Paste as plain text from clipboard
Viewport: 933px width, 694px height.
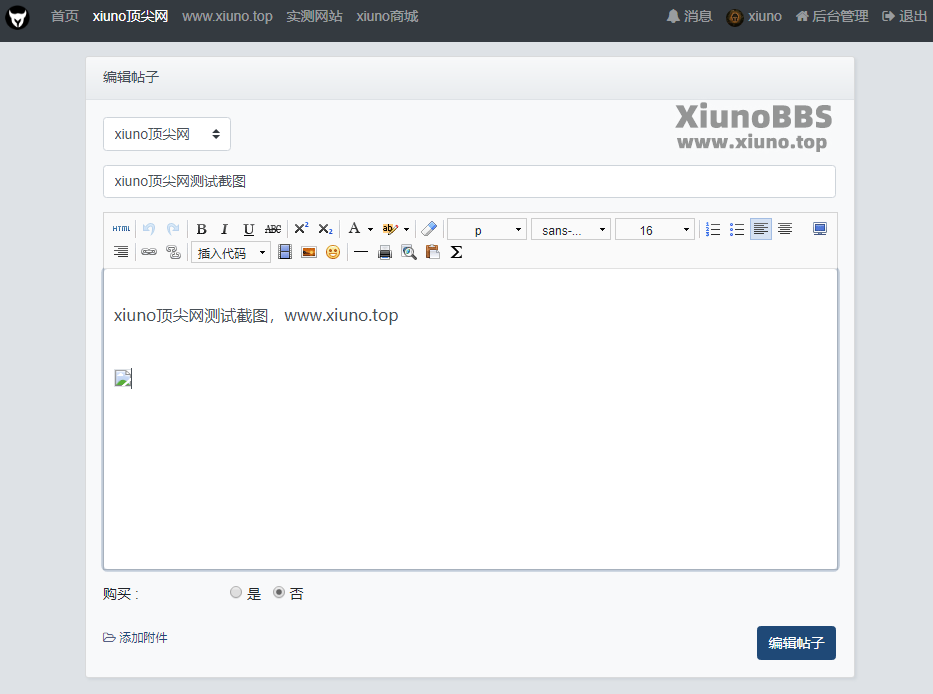(433, 252)
